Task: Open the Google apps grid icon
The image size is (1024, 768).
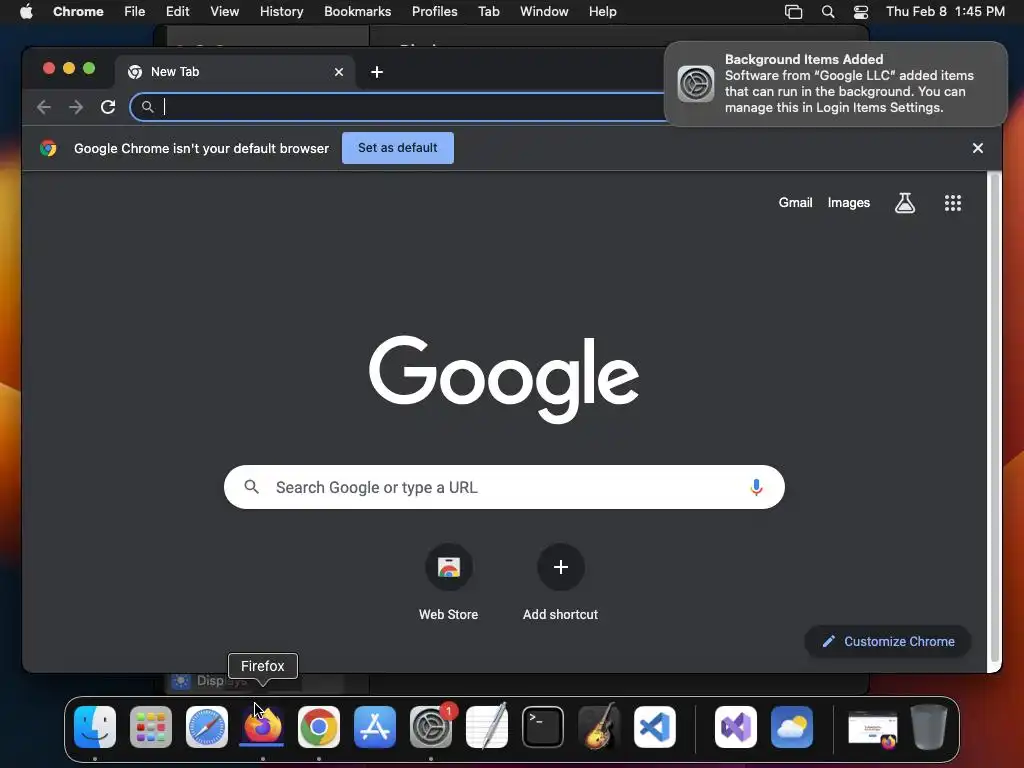Action: click(x=953, y=203)
